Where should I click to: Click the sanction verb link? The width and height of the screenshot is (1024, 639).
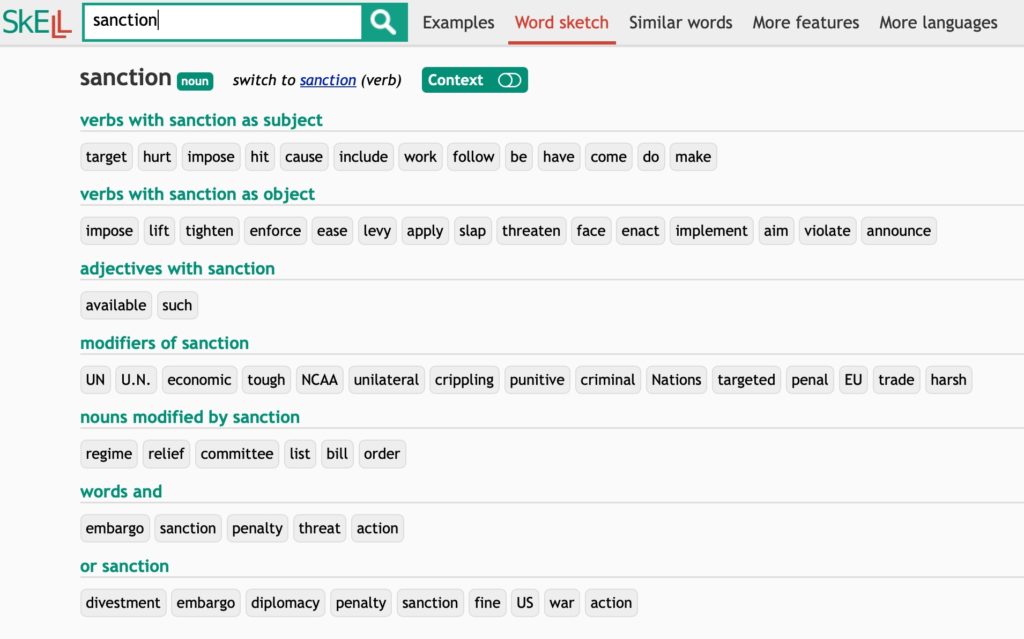tap(328, 80)
